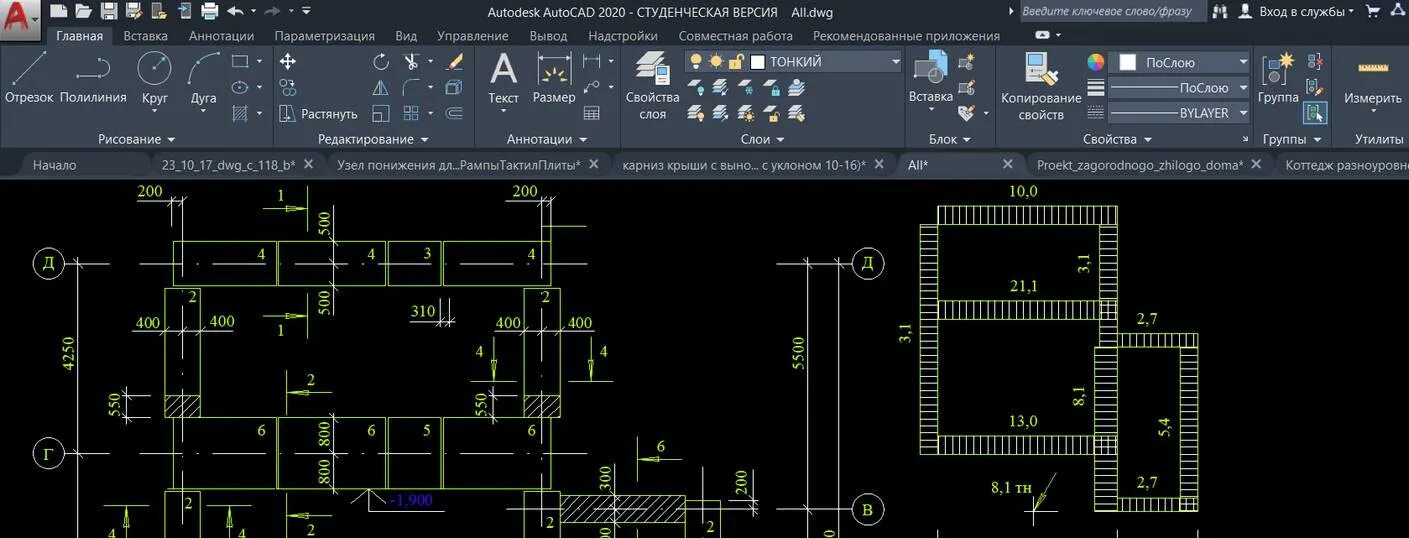The width and height of the screenshot is (1409, 538).
Task: Select the Полилиния polyline tool
Action: pyautogui.click(x=93, y=78)
